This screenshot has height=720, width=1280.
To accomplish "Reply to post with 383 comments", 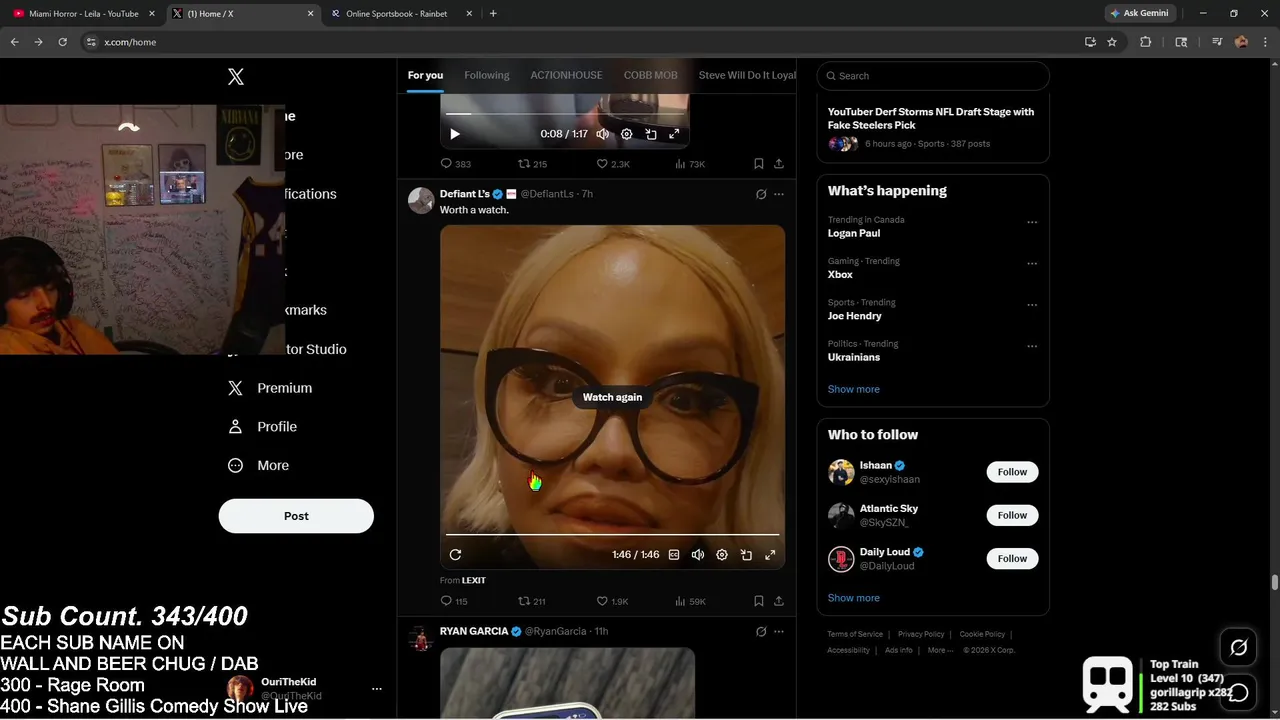I will pyautogui.click(x=456, y=164).
